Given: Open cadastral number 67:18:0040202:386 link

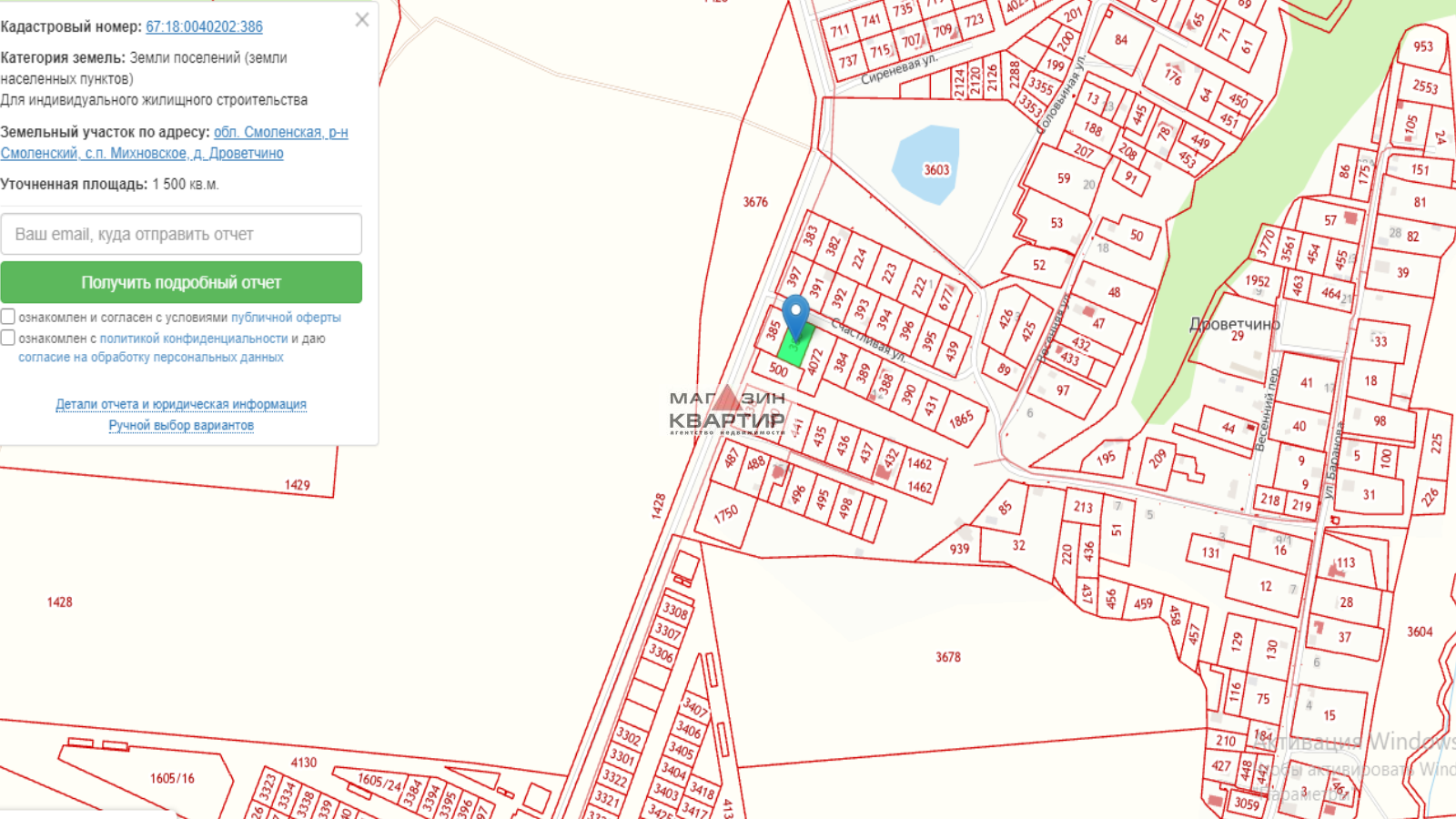Looking at the screenshot, I should 204,26.
